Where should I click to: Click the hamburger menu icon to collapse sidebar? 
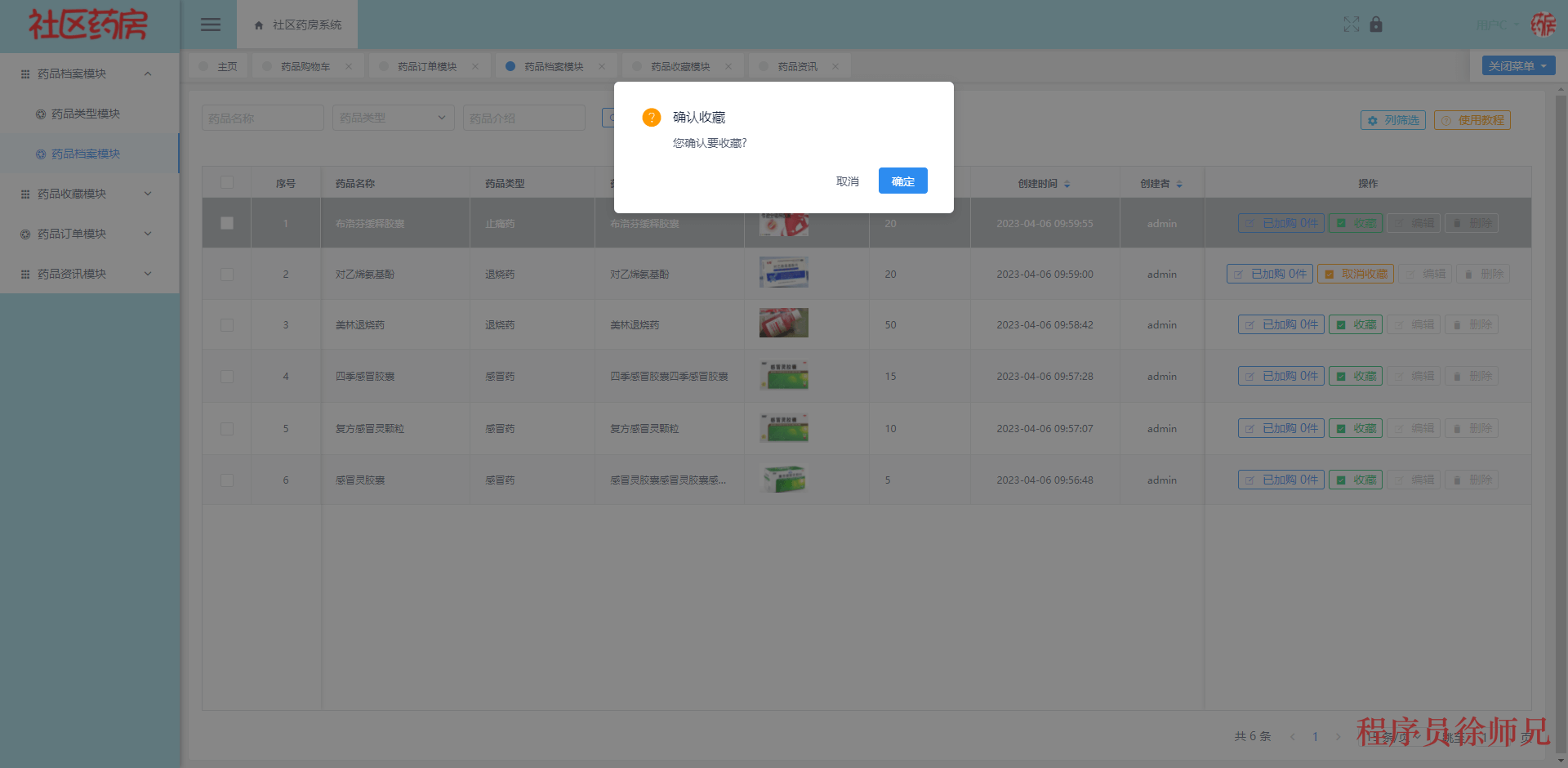click(210, 25)
